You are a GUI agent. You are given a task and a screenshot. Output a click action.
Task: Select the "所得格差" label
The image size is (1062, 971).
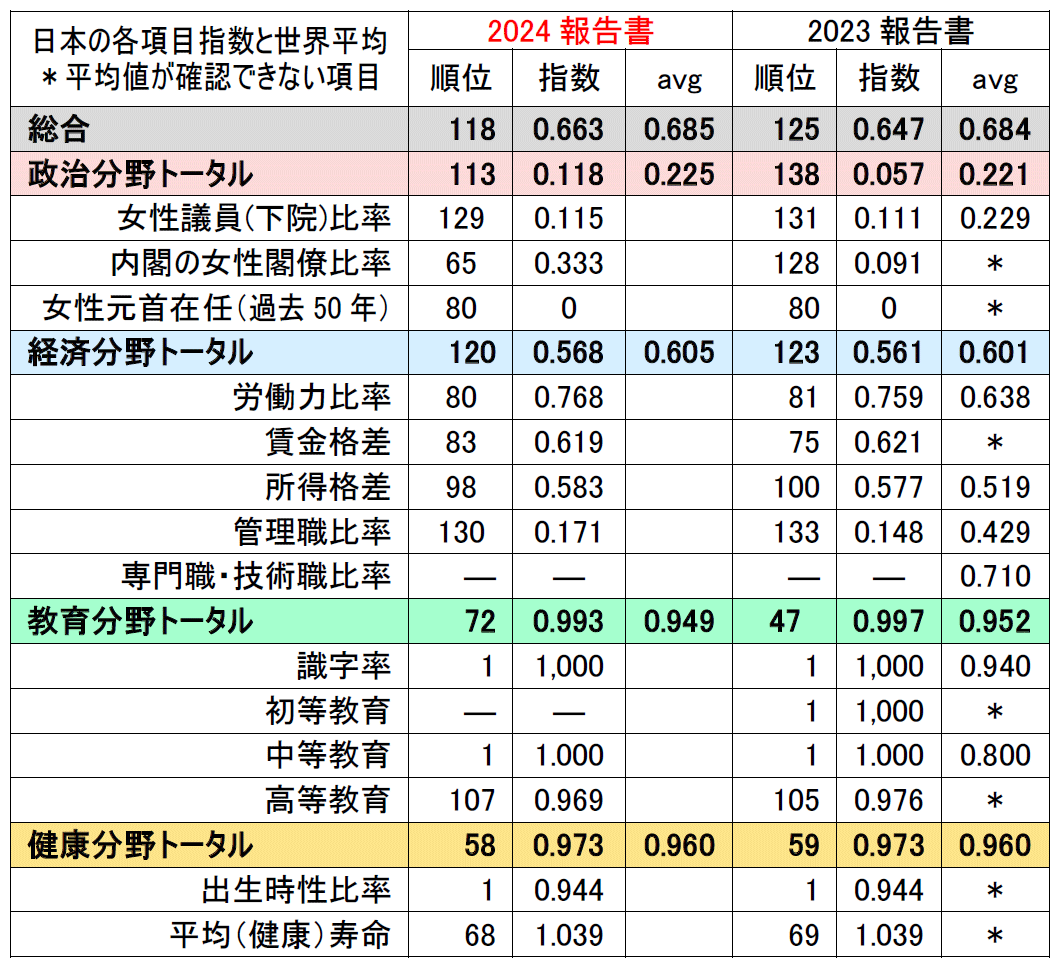[x=328, y=487]
